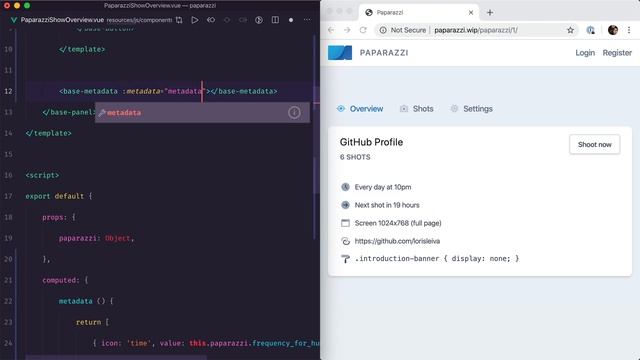
Task: Choose the metadata autocomplete suggestion
Action: pyautogui.click(x=202, y=112)
